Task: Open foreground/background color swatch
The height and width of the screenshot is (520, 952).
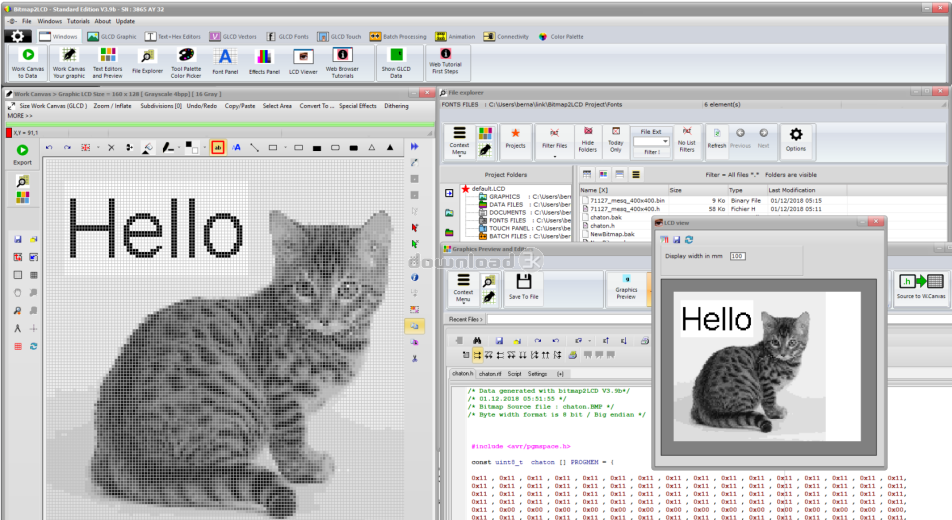Action: tap(192, 147)
